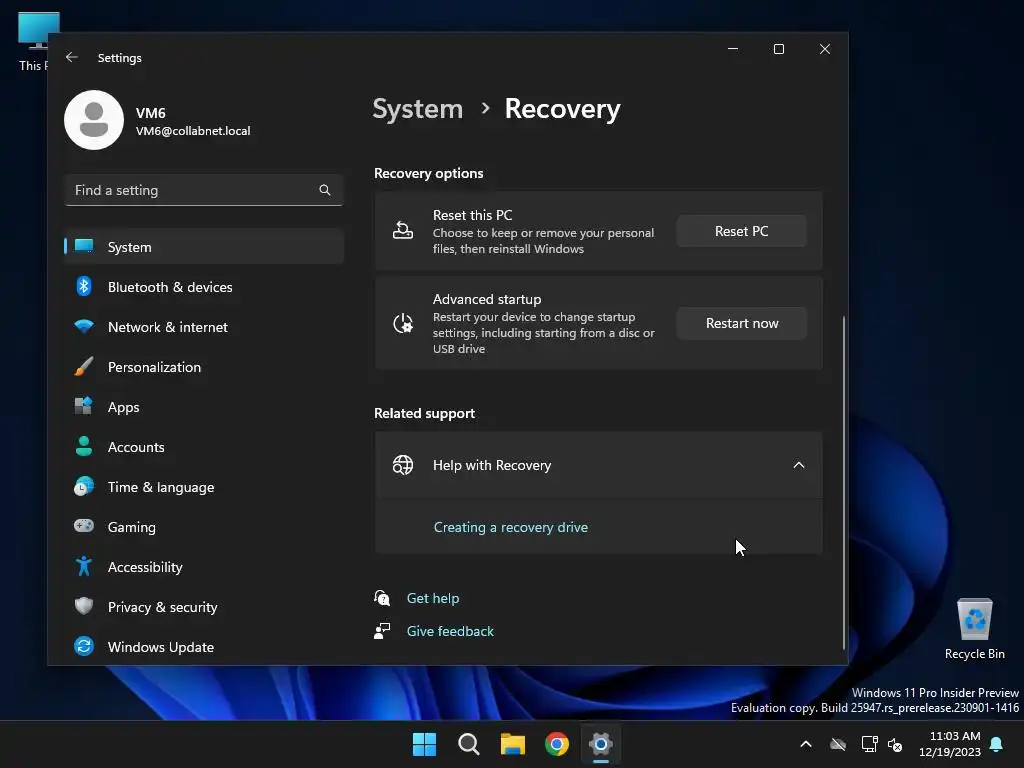
Task: Open Time & language settings
Action: tap(204, 487)
